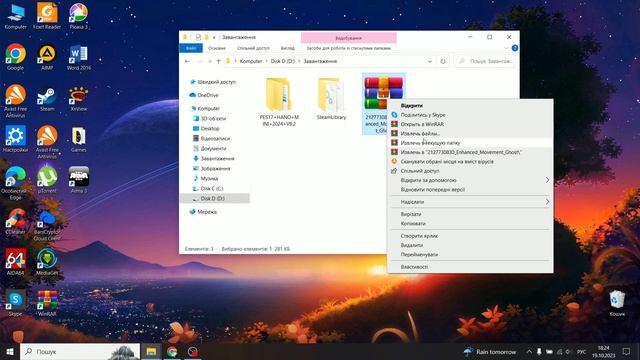The height and width of the screenshot is (360, 640).
Task: Choose 'Вирізати' in context menu
Action: click(470, 214)
